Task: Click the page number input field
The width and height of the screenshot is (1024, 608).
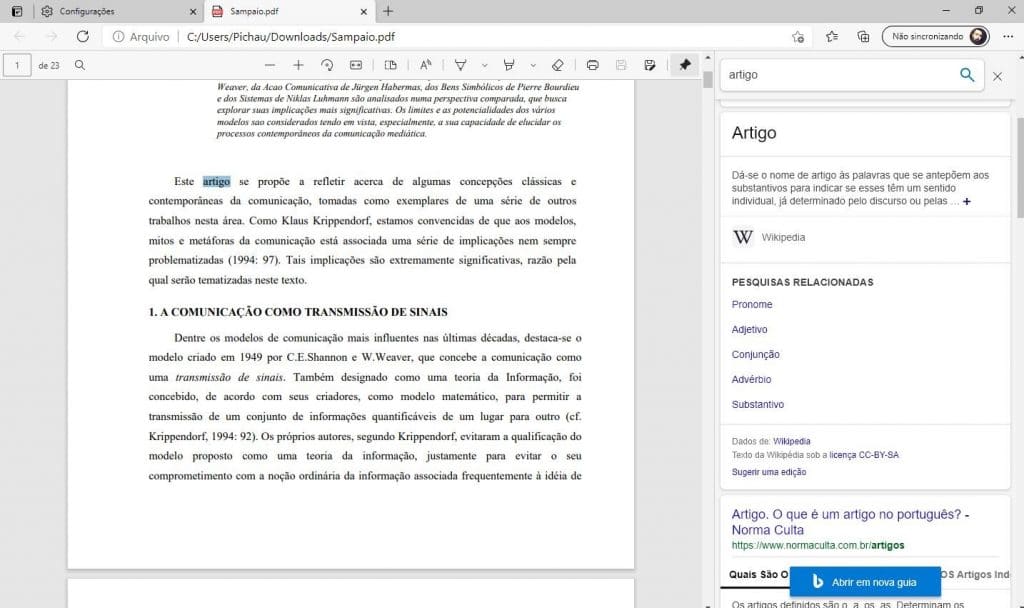Action: (x=17, y=65)
